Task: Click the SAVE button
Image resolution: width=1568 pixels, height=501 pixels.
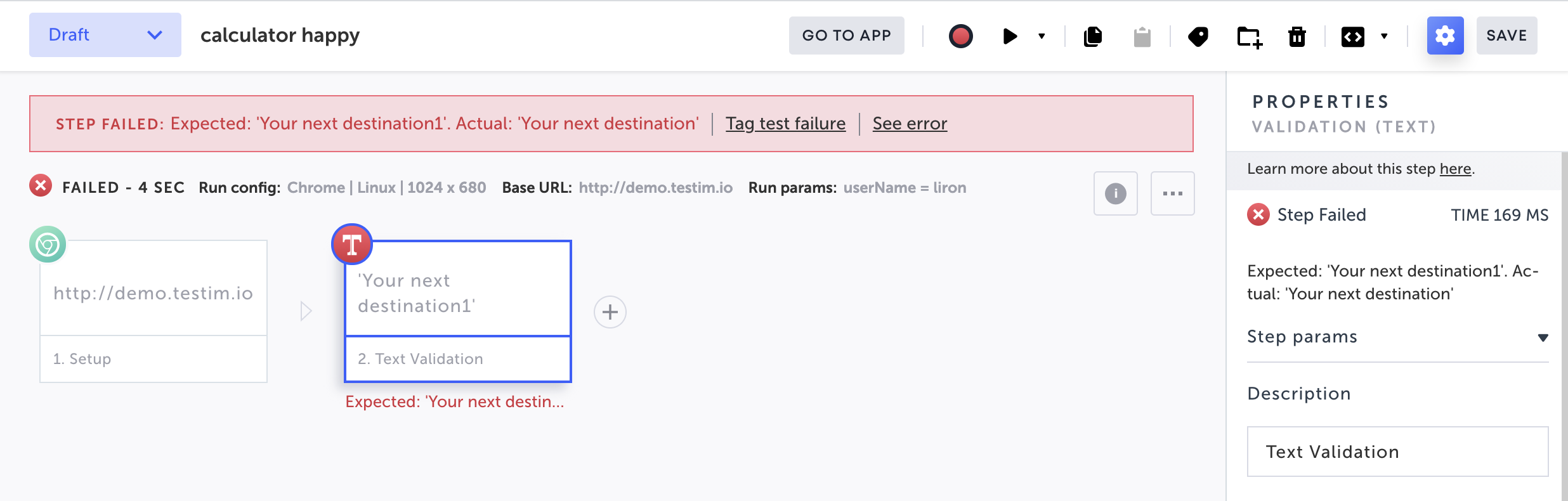Action: 1506,36
